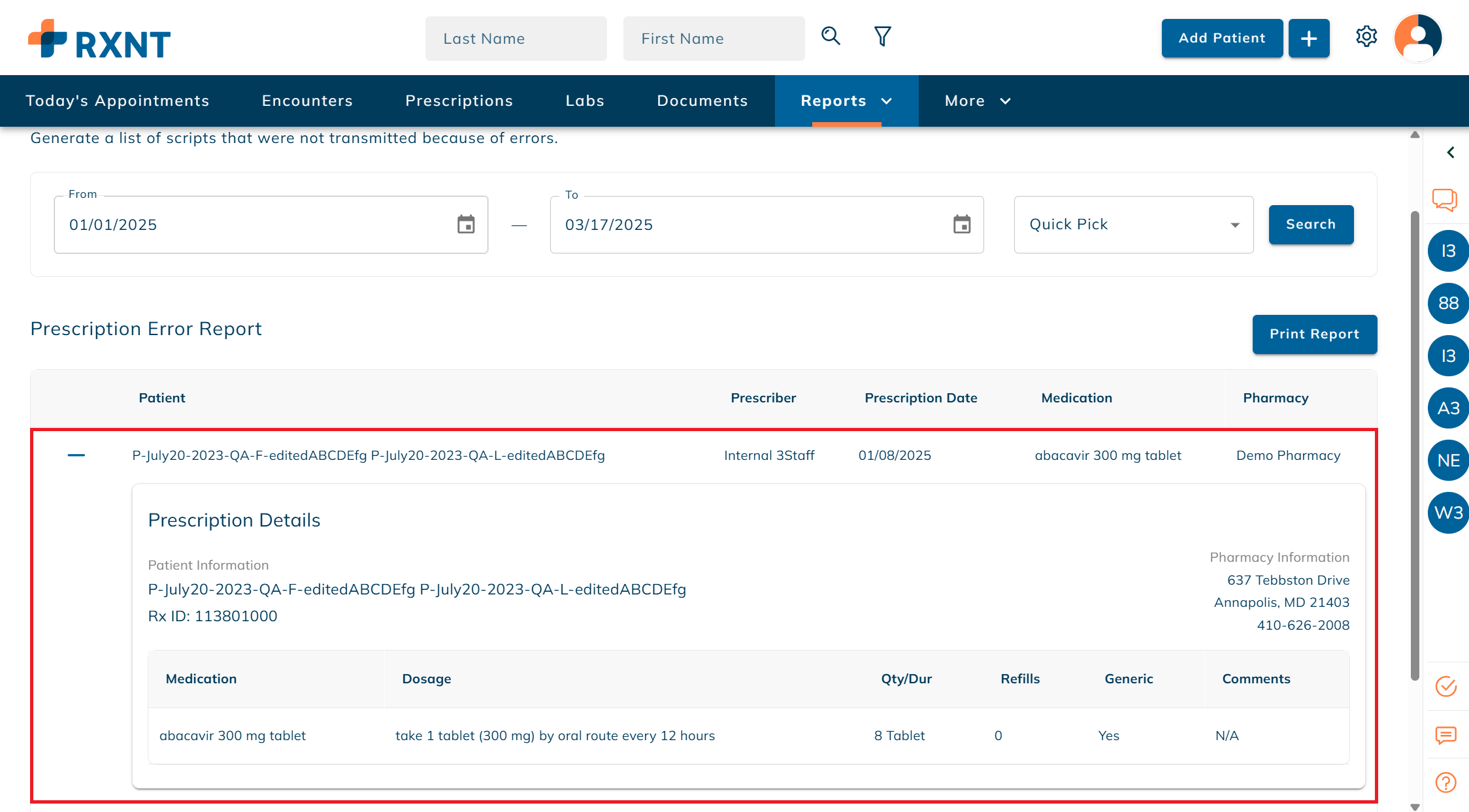
Task: Open the From date calendar picker
Action: [465, 225]
